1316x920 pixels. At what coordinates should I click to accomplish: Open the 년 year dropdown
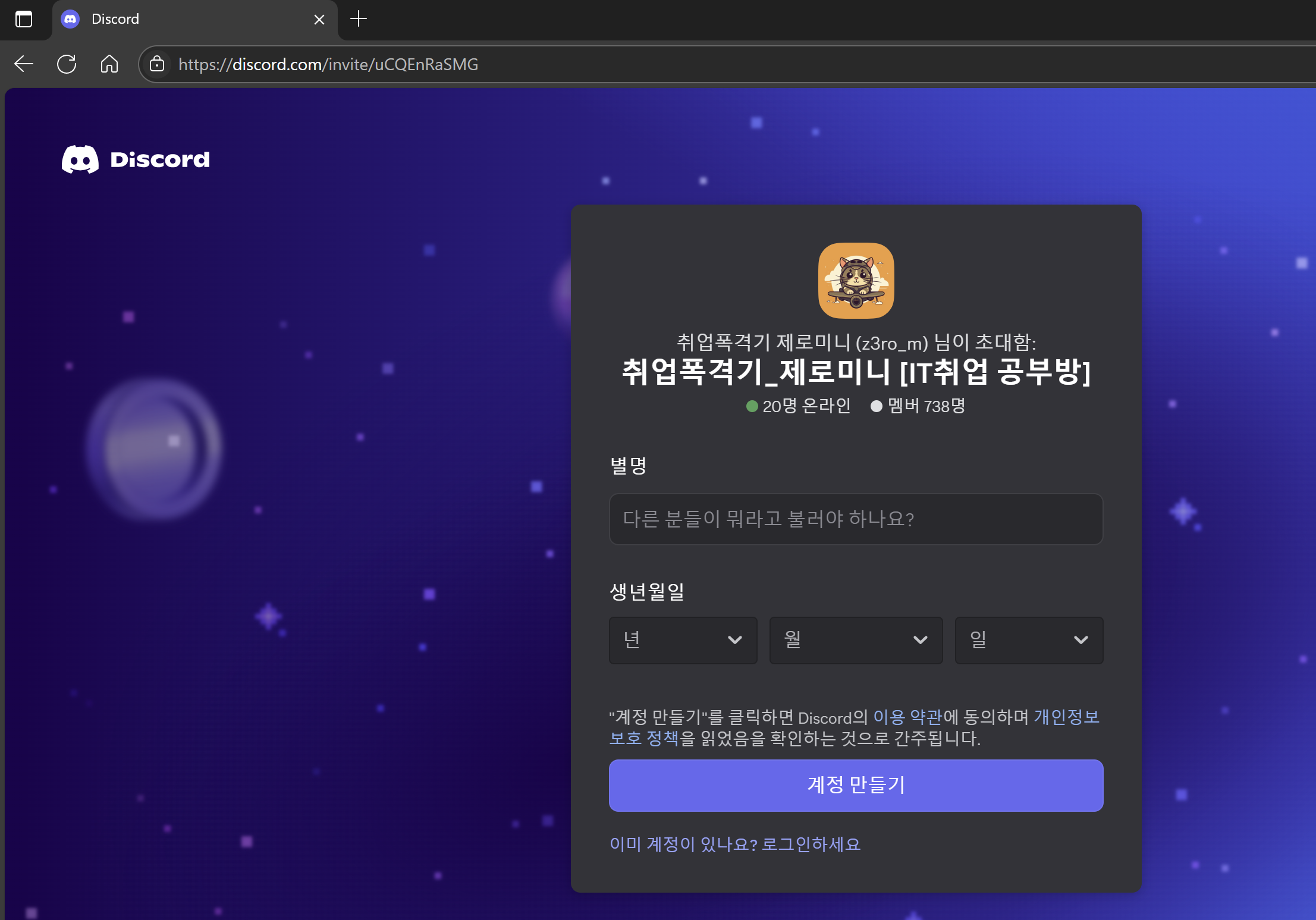pos(683,640)
